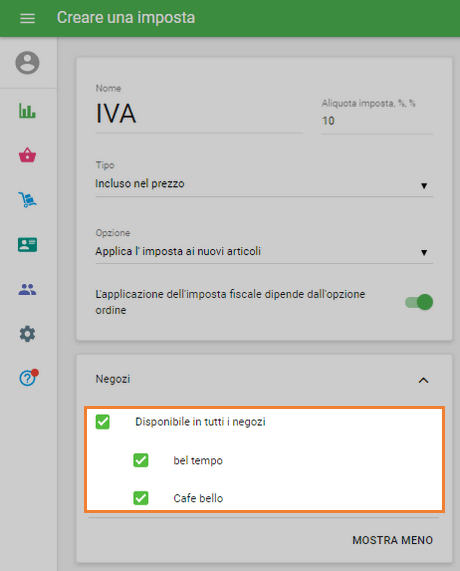Collapse the Negozi section chevron

tap(423, 381)
